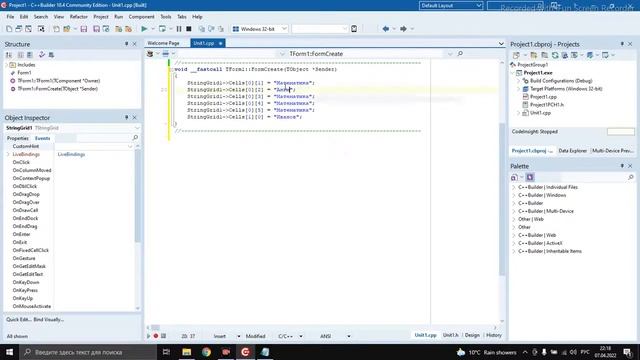640x360 pixels.
Task: Click the Bind Visually link
Action: 49,320
